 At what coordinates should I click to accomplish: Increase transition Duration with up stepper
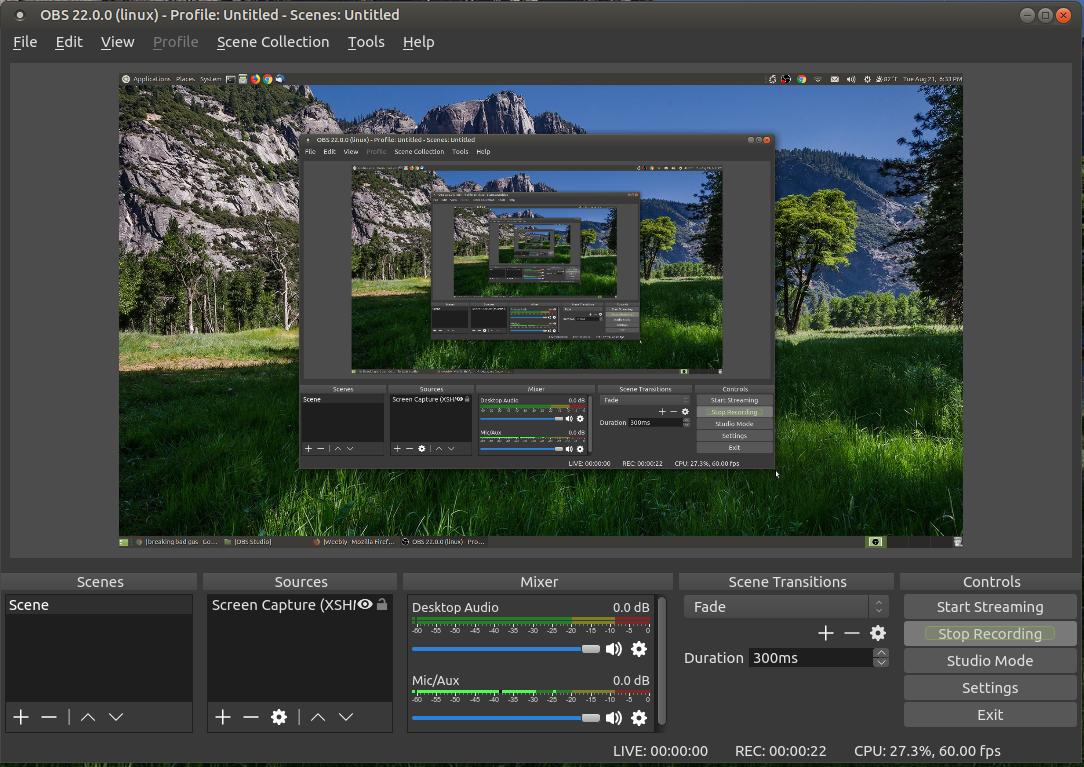[879, 652]
